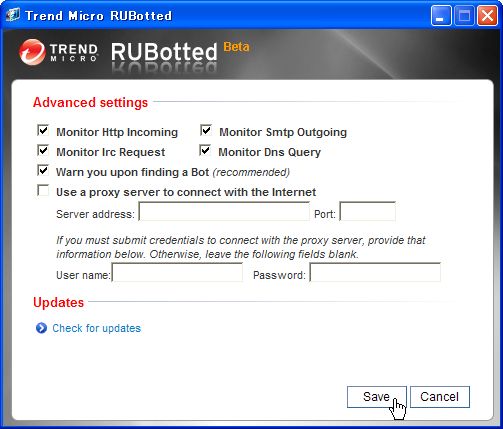Select the User name text box
The height and width of the screenshot is (429, 503).
pyautogui.click(x=177, y=272)
